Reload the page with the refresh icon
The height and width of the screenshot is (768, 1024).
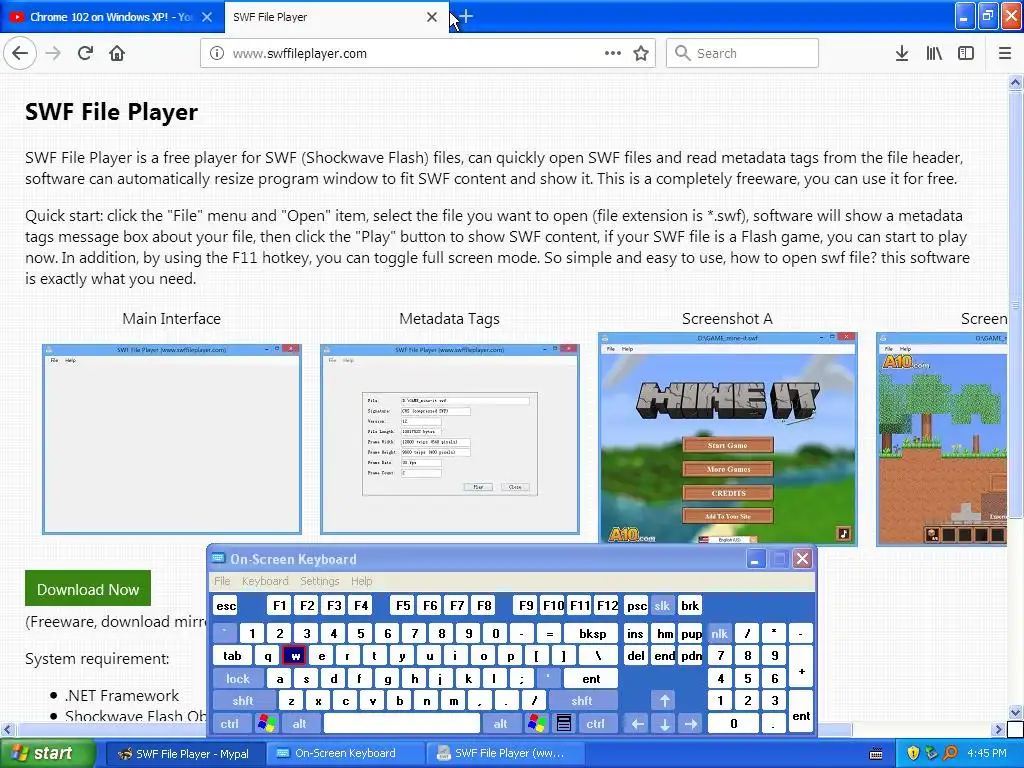pos(85,53)
